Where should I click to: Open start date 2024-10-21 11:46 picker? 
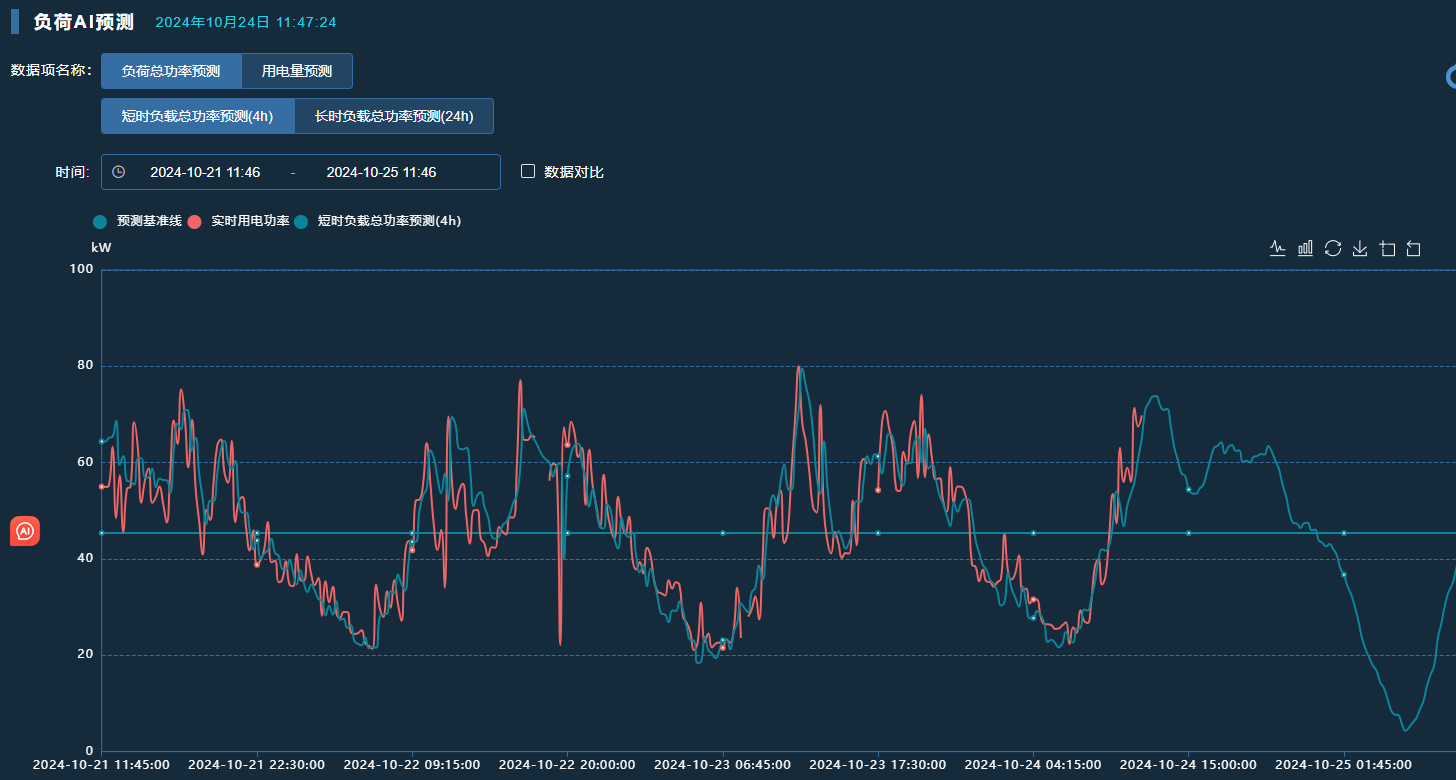pos(205,172)
